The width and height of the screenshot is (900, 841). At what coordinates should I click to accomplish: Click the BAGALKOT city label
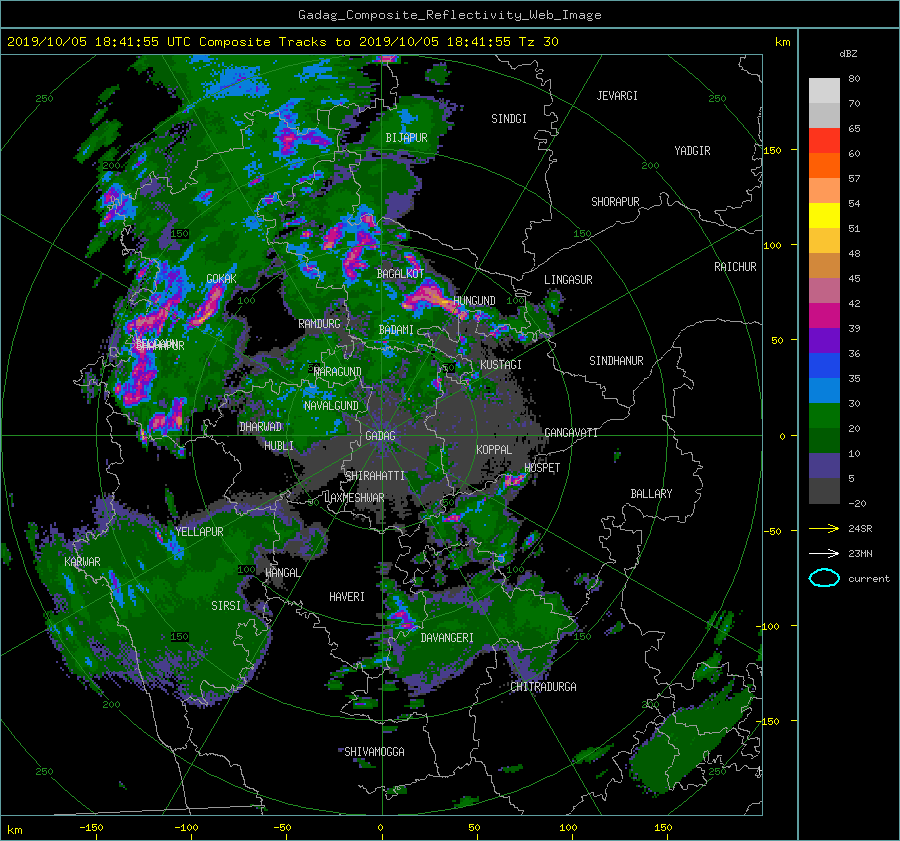[400, 274]
